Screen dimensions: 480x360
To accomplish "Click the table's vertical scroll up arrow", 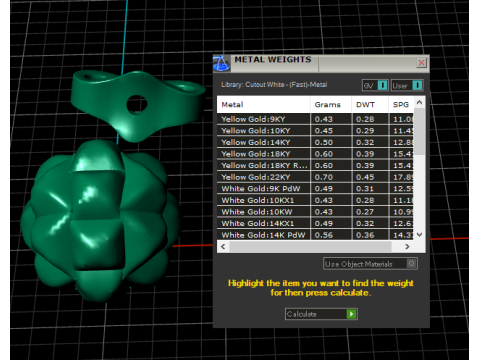I will [x=419, y=102].
